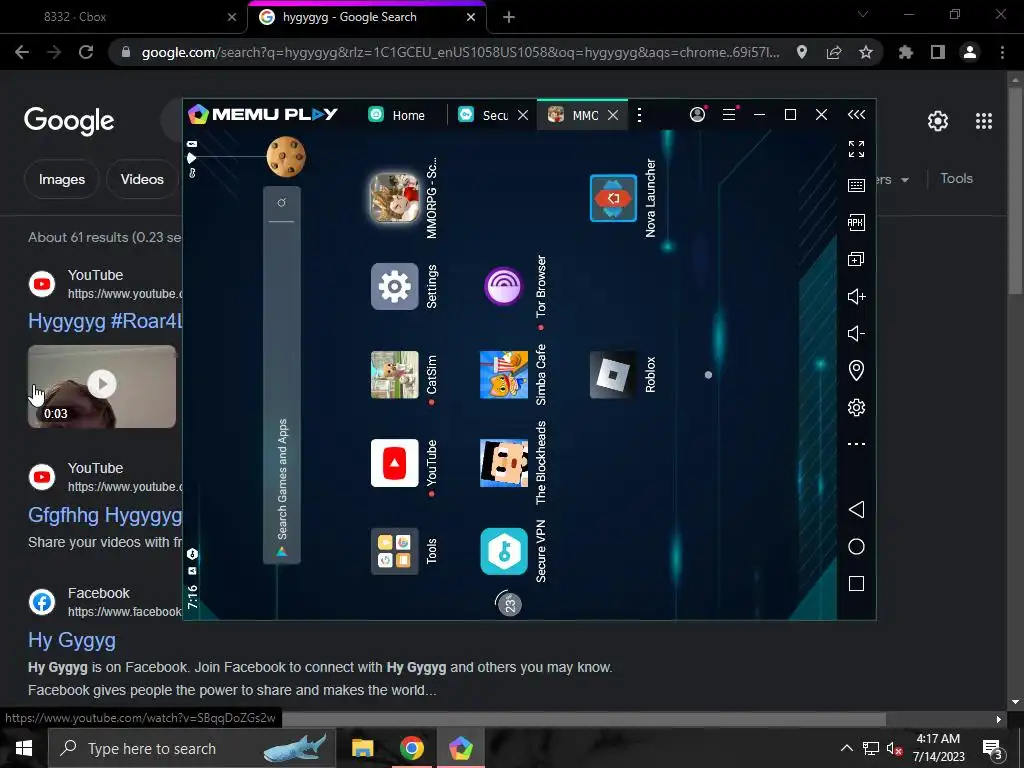Viewport: 1024px width, 768px height.
Task: Open MEmu tab overflow menu
Action: (x=639, y=115)
